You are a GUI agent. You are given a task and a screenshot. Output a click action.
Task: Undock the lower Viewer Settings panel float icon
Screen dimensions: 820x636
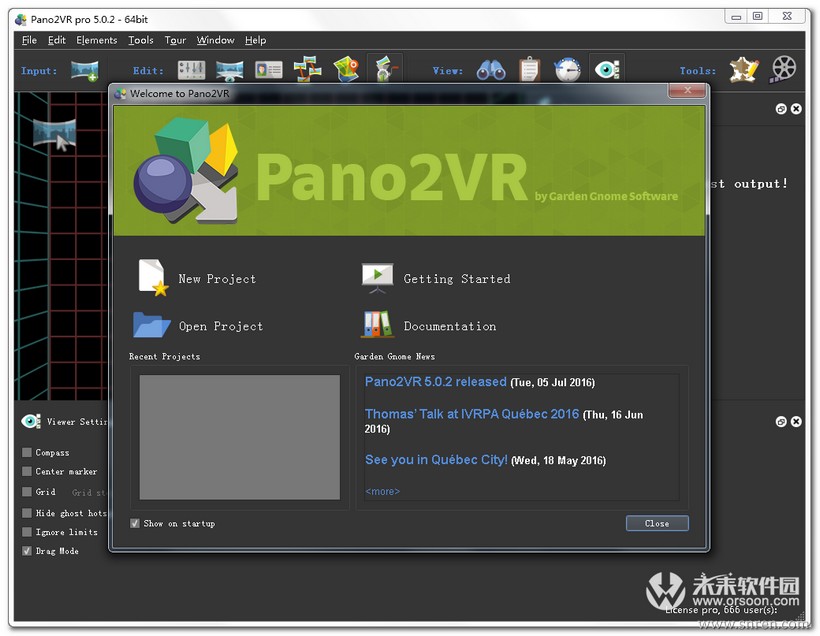[781, 422]
